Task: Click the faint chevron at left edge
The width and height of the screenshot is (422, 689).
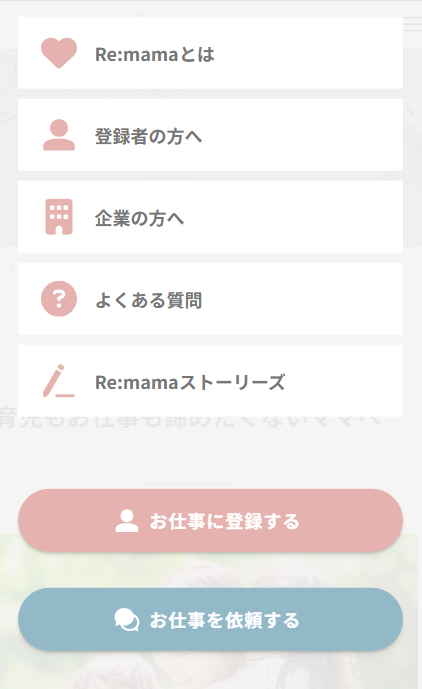Action: 11,267
